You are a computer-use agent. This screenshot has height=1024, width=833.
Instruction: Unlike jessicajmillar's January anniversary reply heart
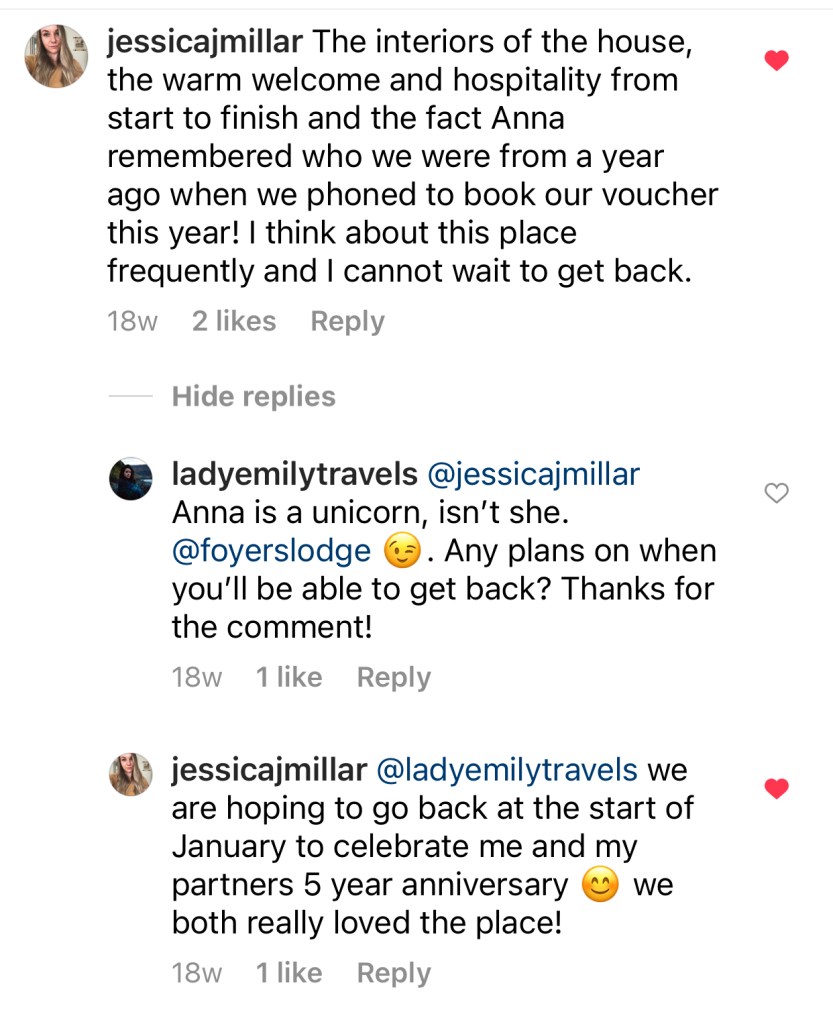click(x=777, y=789)
